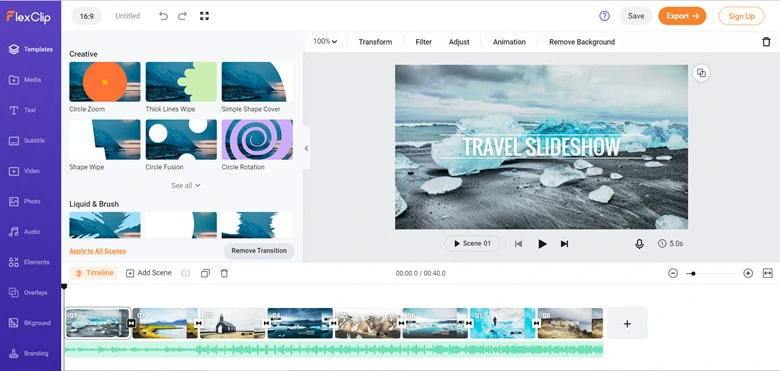Open the 100% zoom dropdown
The height and width of the screenshot is (371, 780).
pyautogui.click(x=325, y=42)
